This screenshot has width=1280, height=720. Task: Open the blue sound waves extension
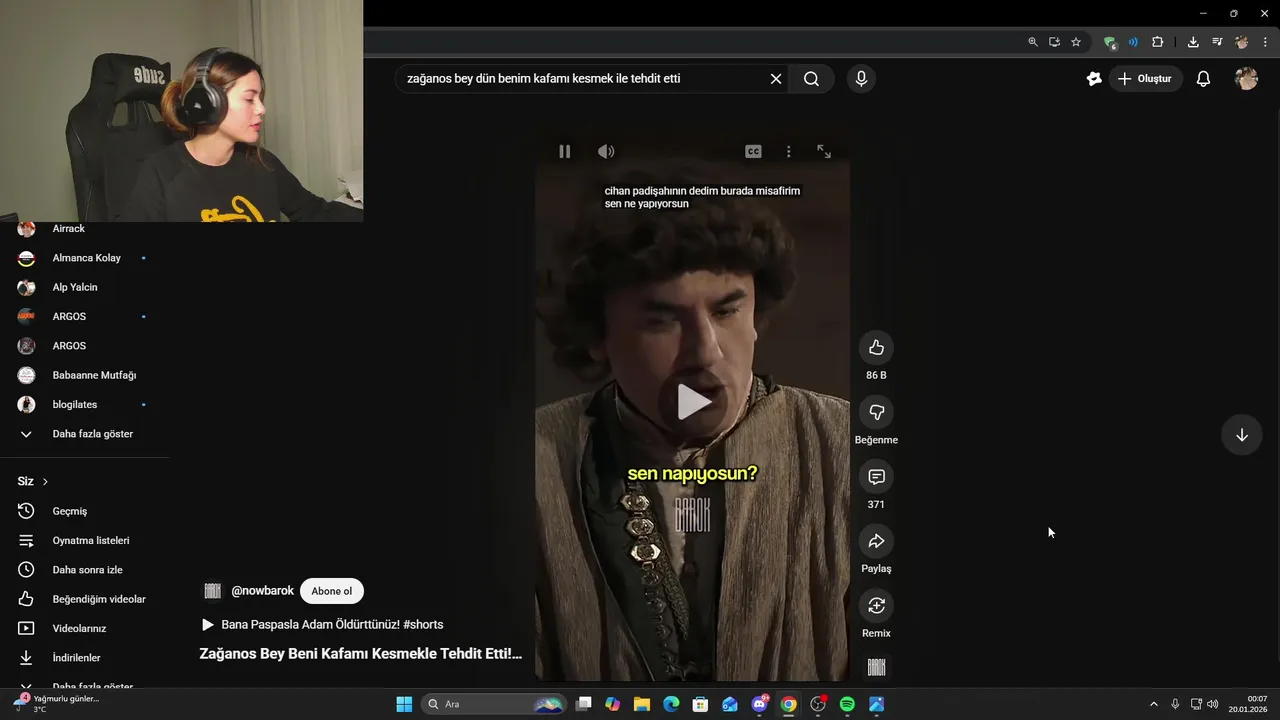coord(1133,42)
